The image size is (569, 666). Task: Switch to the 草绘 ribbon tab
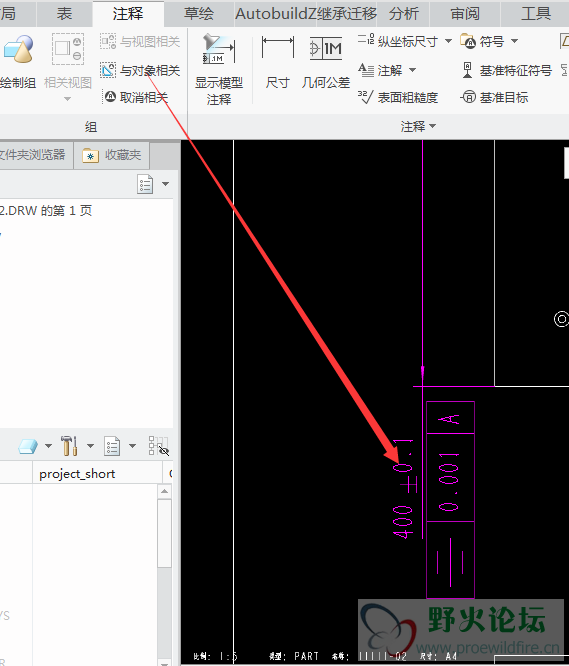[199, 14]
